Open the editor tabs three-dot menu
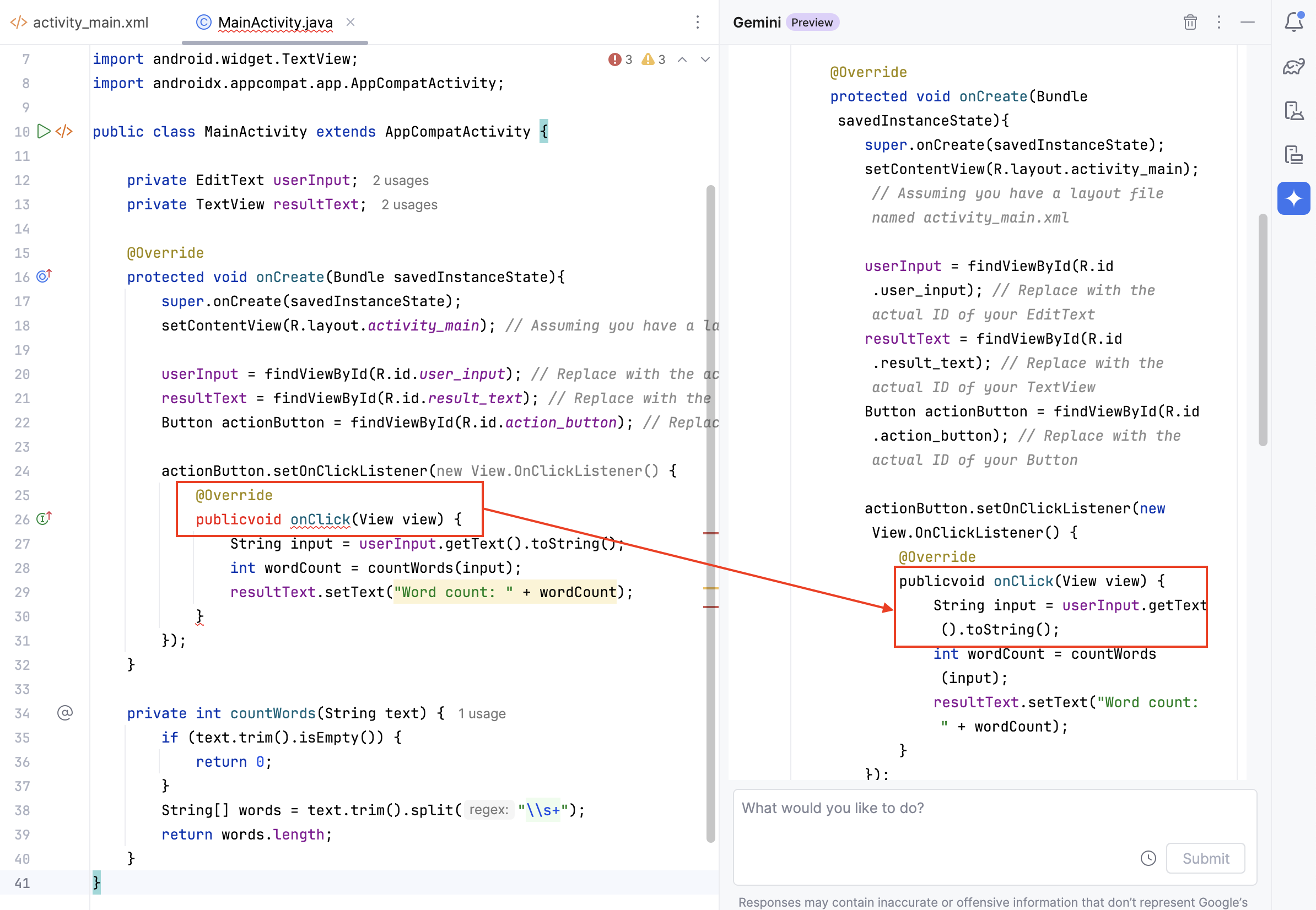The width and height of the screenshot is (1316, 910). click(697, 22)
